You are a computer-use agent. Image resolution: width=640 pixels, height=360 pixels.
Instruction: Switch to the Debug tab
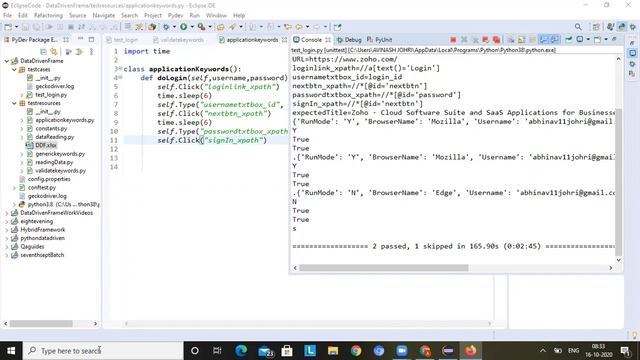tap(349, 40)
